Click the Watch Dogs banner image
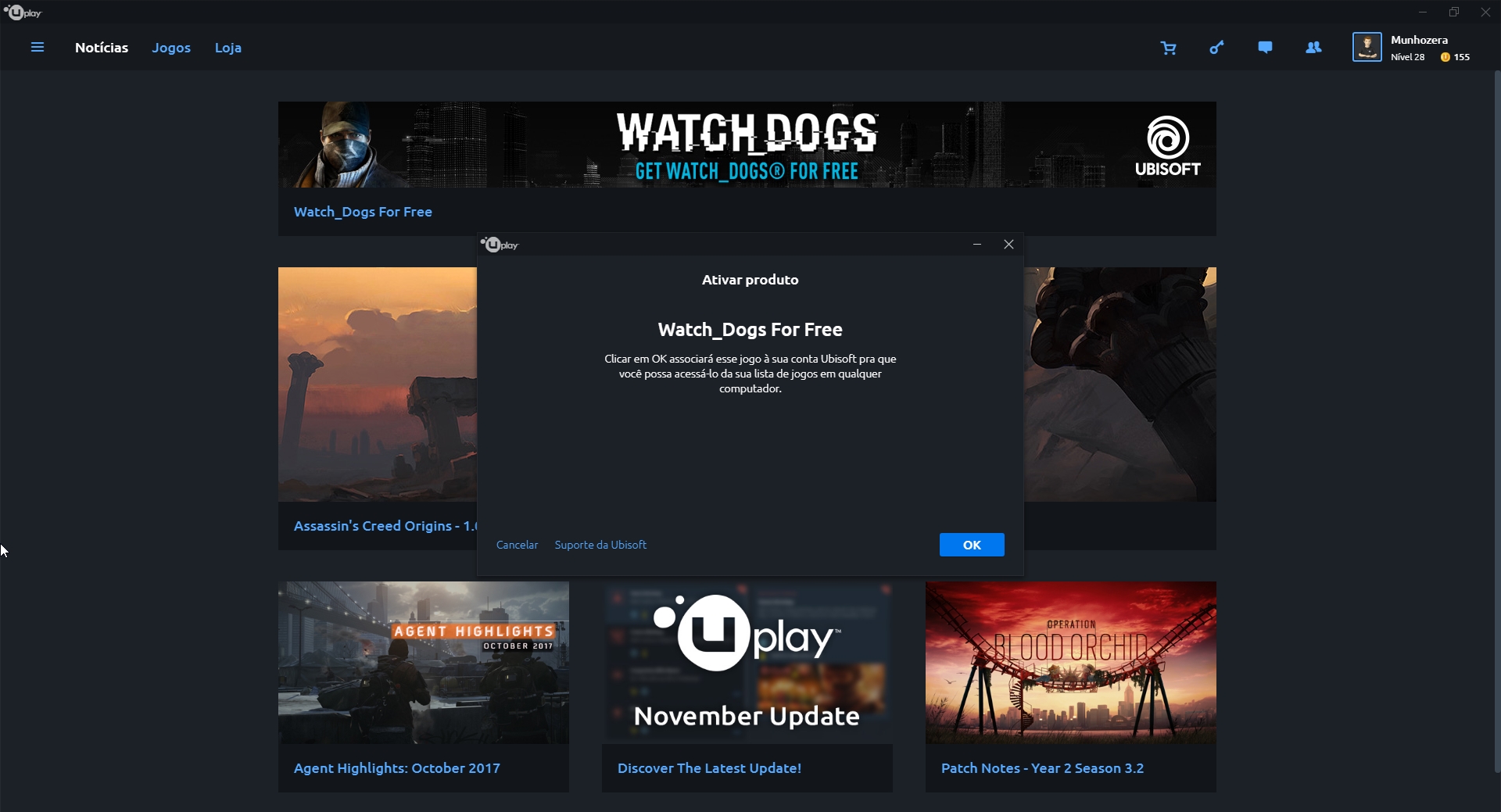Viewport: 1501px width, 812px height. click(747, 145)
